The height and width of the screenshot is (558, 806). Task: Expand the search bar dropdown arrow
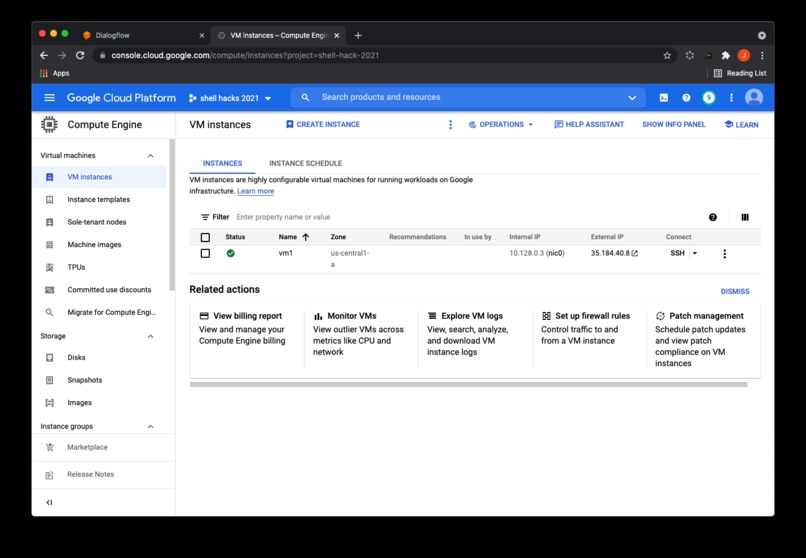tap(632, 98)
